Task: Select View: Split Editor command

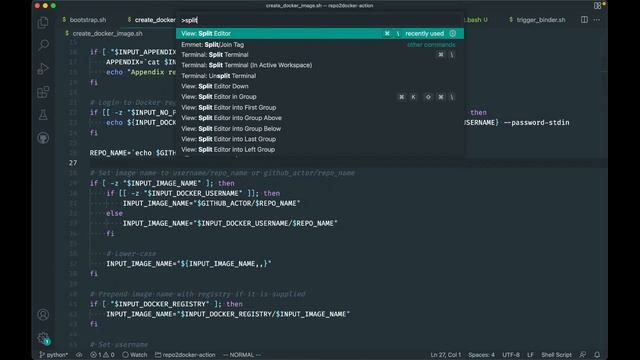Action: pyautogui.click(x=320, y=33)
